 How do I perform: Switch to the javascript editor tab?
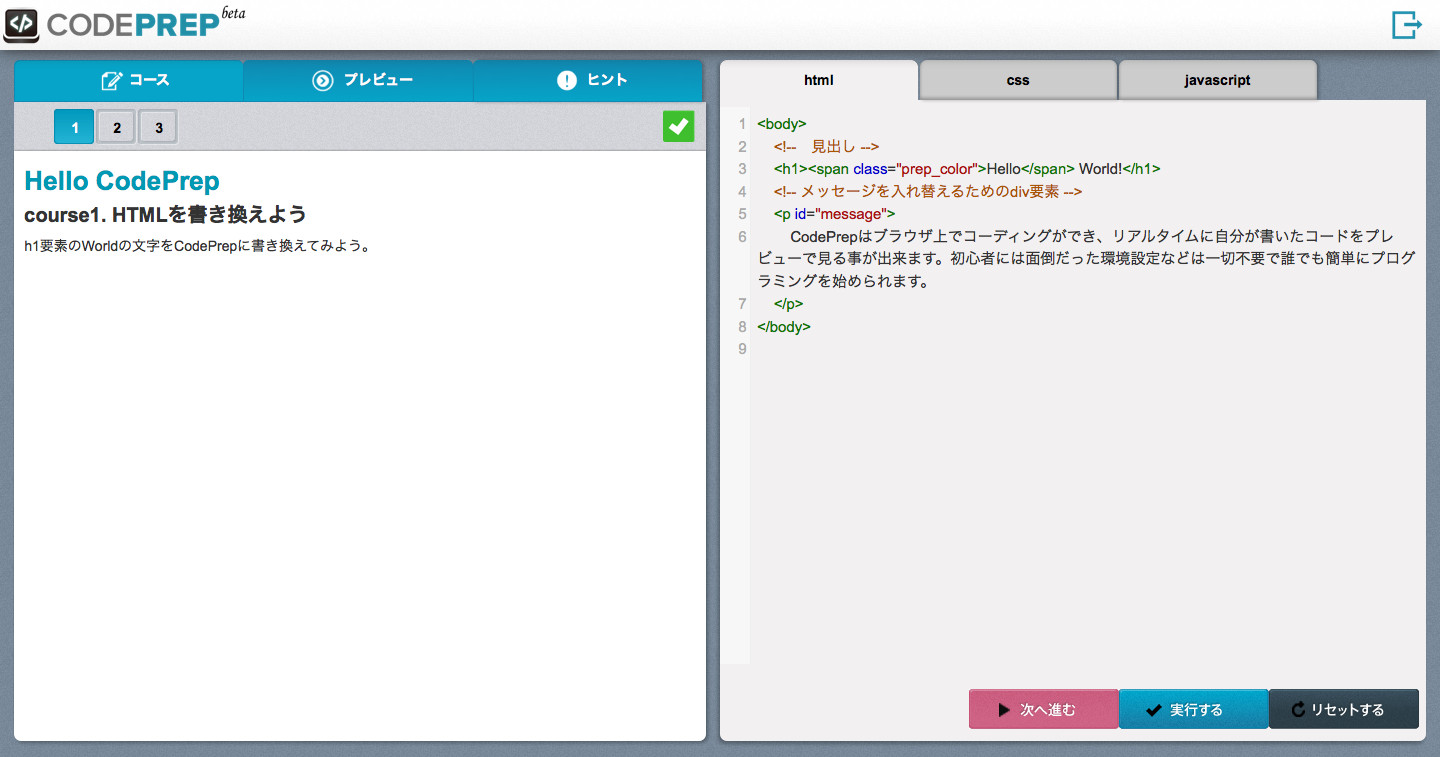click(1218, 79)
